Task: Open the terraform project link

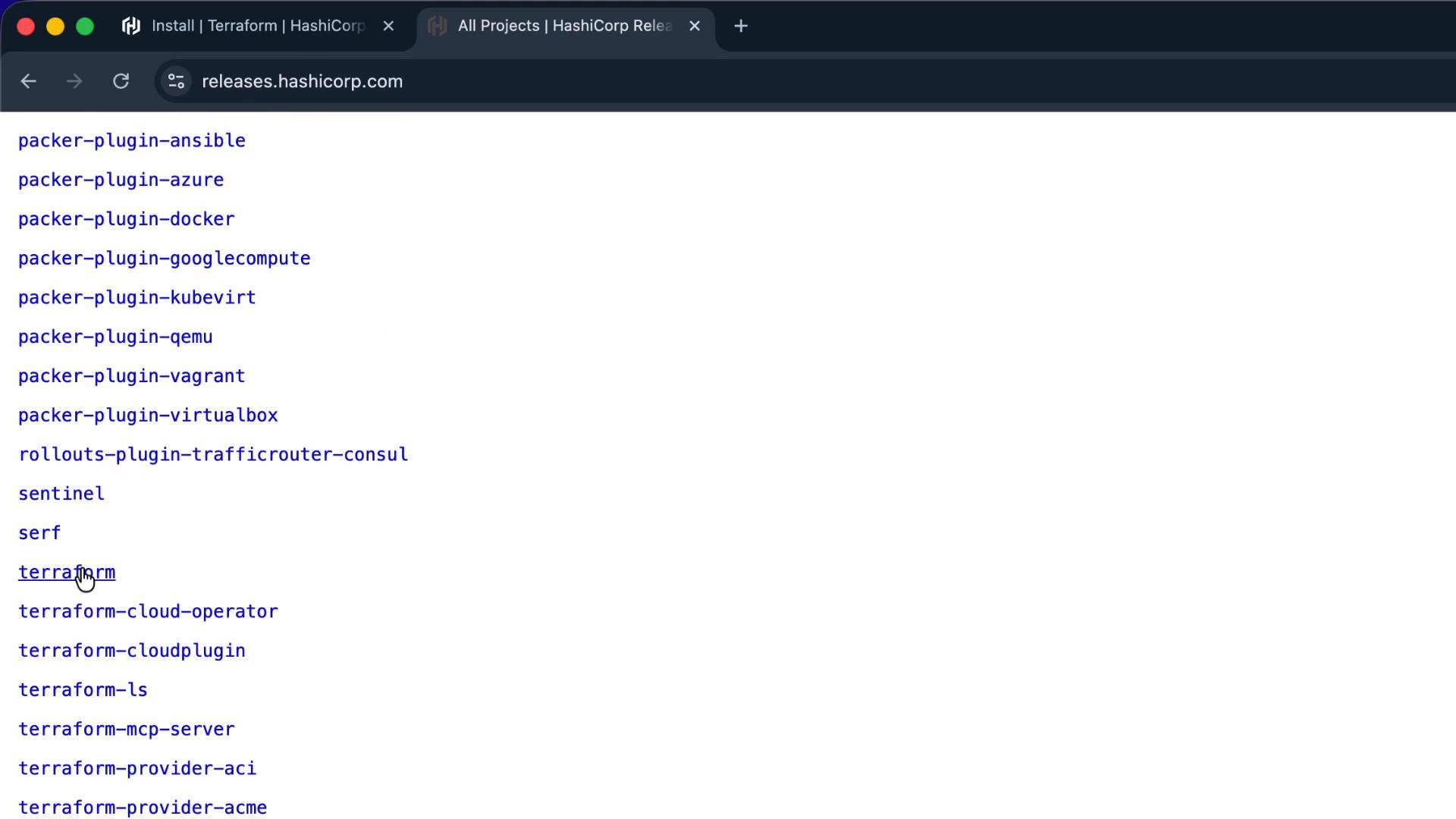Action: (67, 573)
